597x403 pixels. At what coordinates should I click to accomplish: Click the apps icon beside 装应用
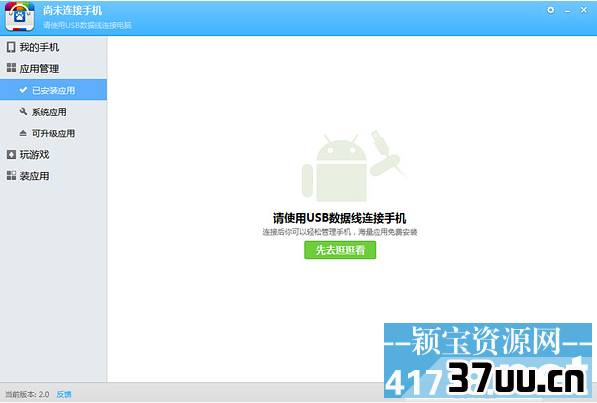click(x=11, y=176)
